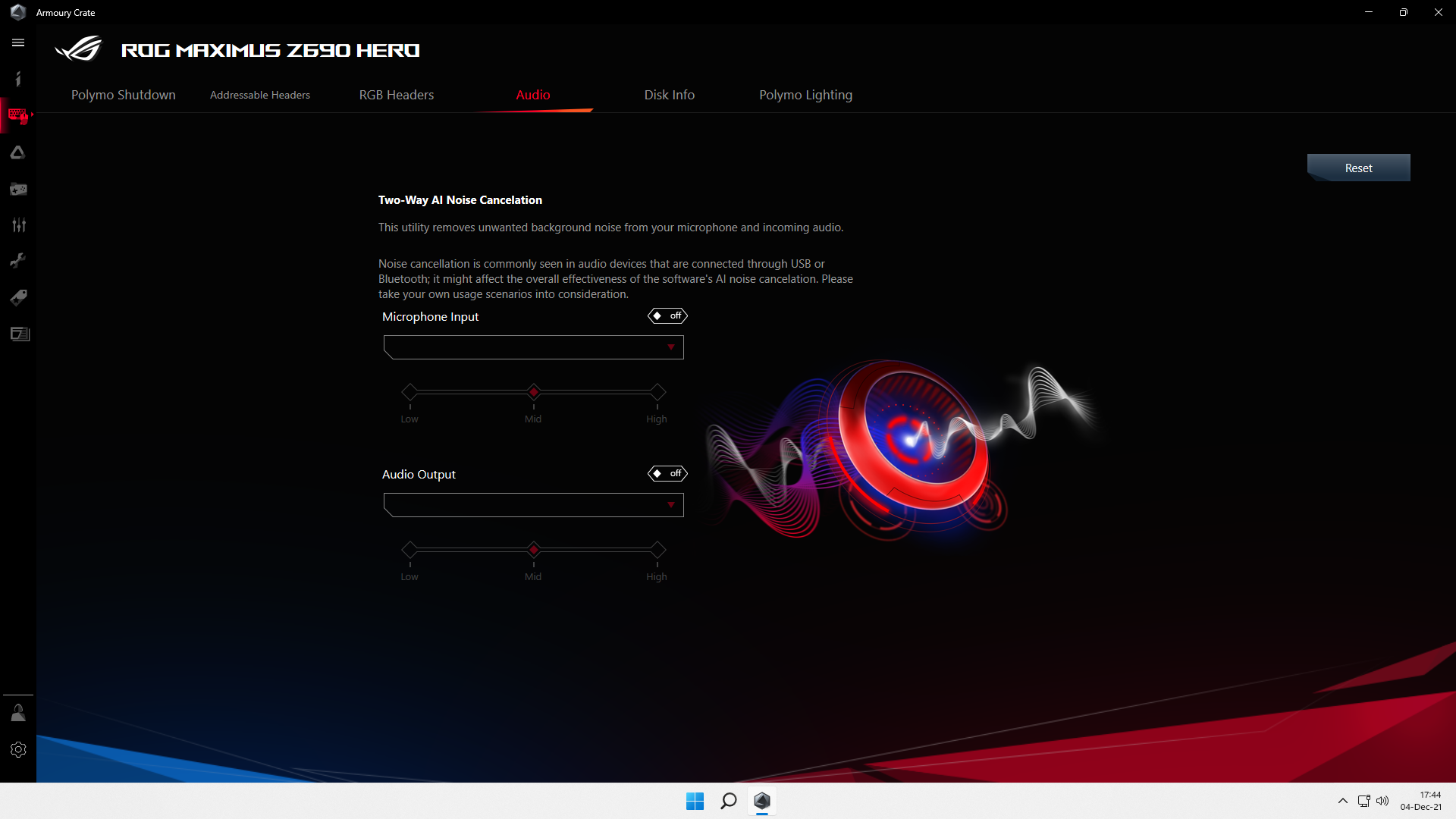Toggle Microphone Input noise cancelation on
This screenshot has height=819, width=1456.
coord(667,316)
